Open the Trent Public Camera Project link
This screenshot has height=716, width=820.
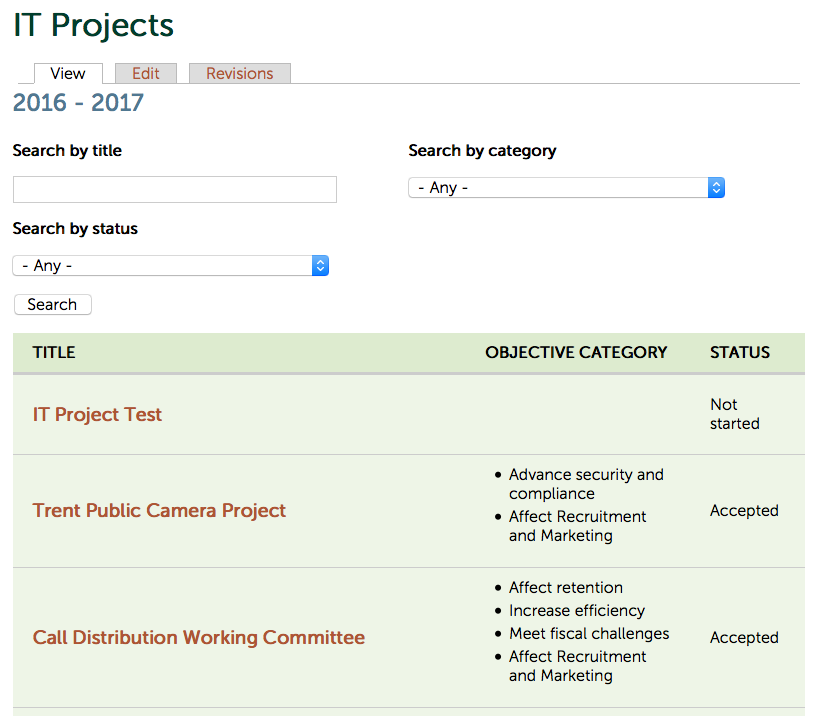tap(159, 511)
